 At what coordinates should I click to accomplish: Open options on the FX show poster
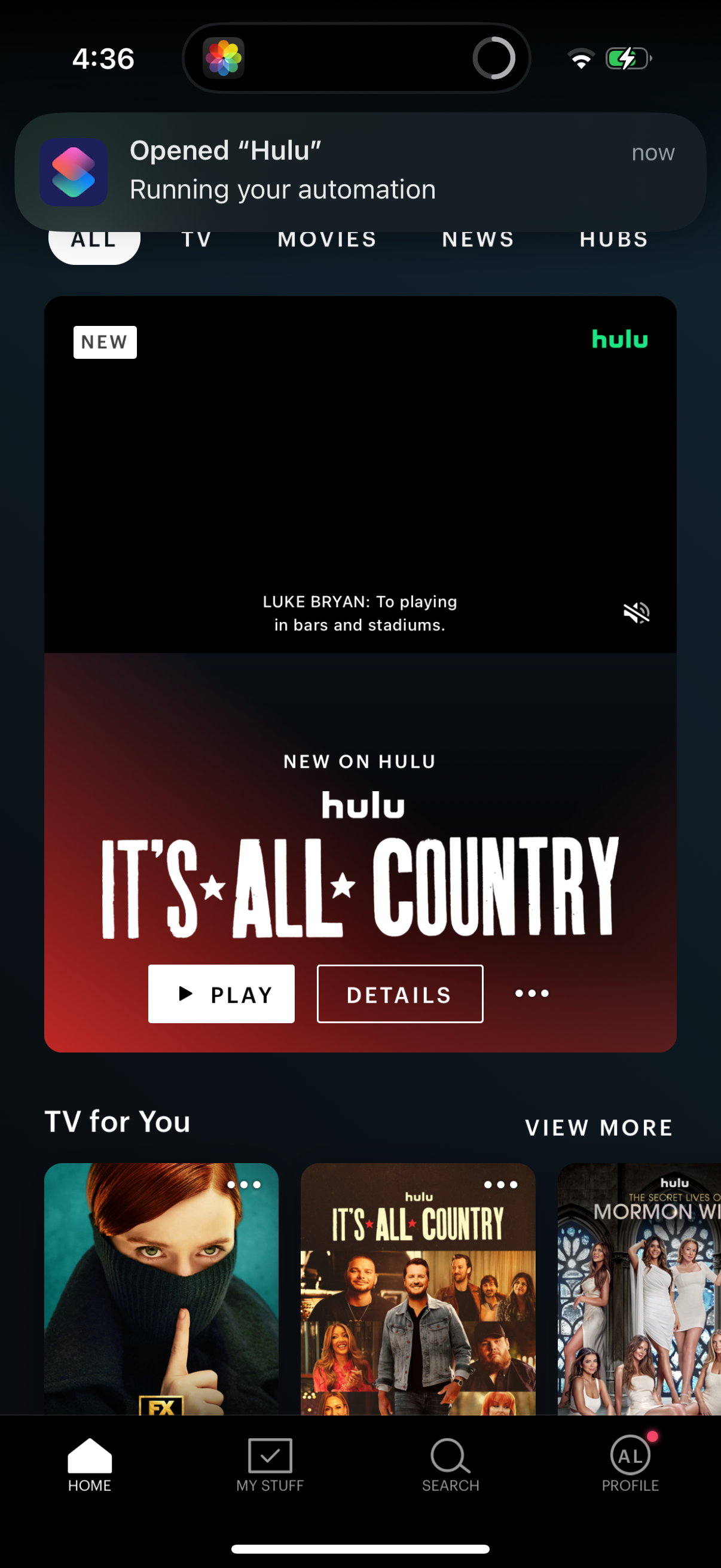pos(244,1185)
